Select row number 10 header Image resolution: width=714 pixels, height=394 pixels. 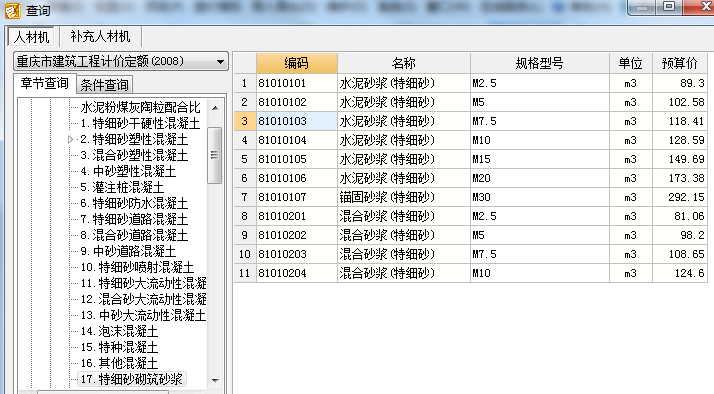click(245, 254)
